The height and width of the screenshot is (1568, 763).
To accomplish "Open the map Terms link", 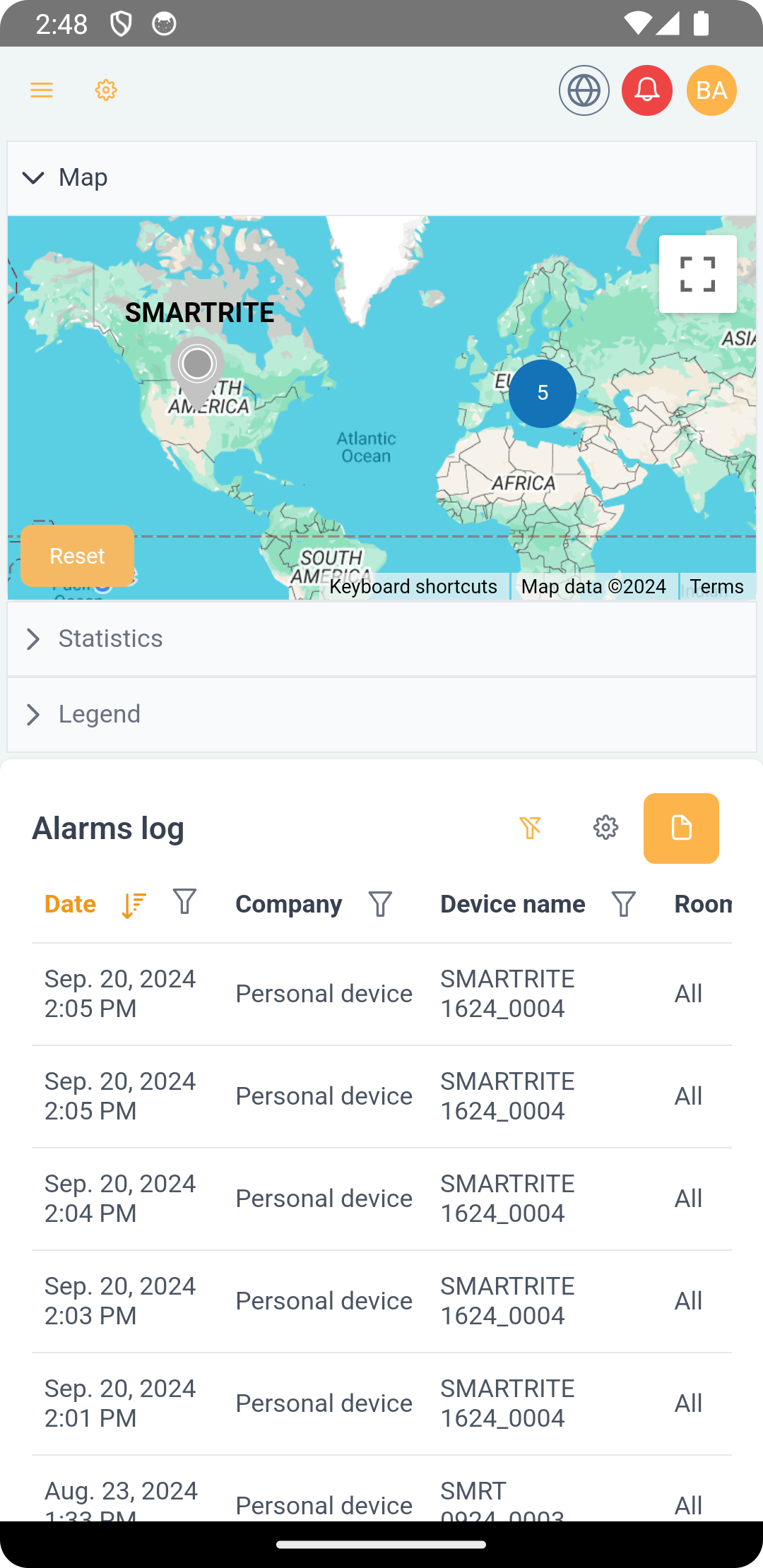I will (x=716, y=586).
